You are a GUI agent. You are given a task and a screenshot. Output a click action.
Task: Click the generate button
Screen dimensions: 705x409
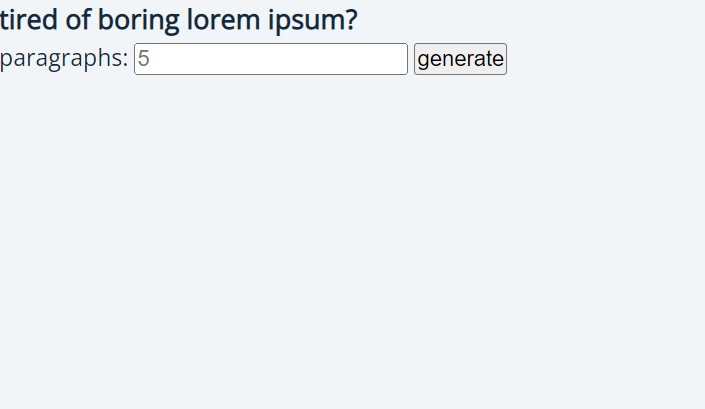coord(460,59)
